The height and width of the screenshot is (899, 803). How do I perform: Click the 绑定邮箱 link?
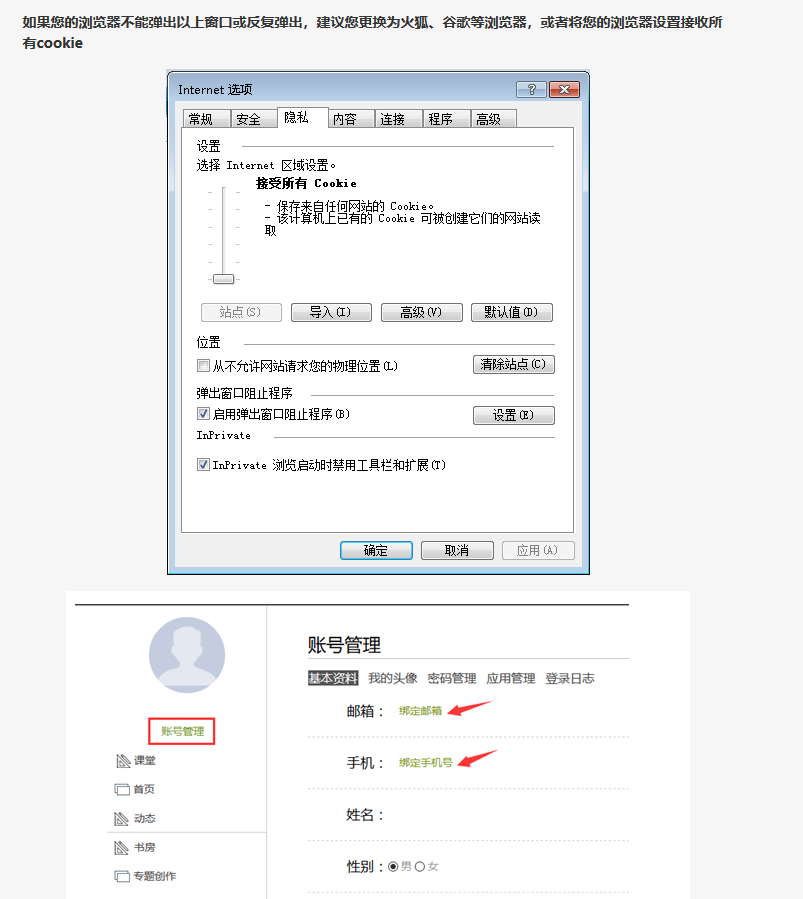pos(420,711)
